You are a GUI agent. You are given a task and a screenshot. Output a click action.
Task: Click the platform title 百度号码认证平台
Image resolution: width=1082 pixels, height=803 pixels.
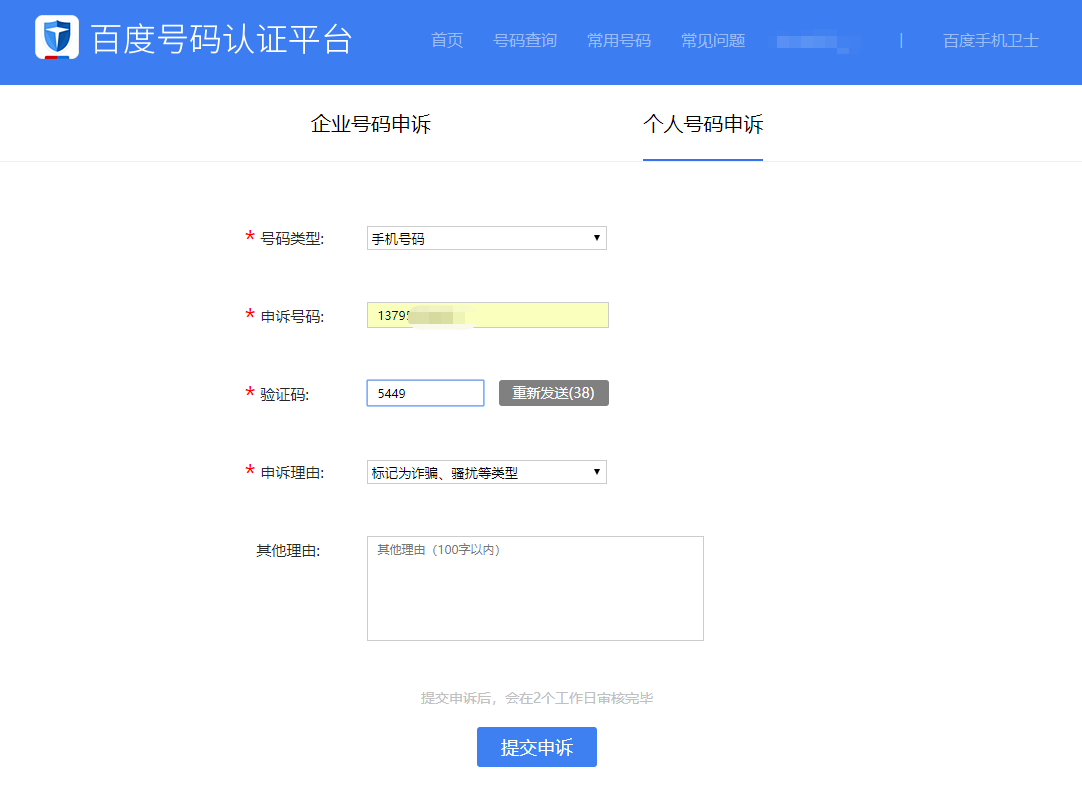coord(220,41)
